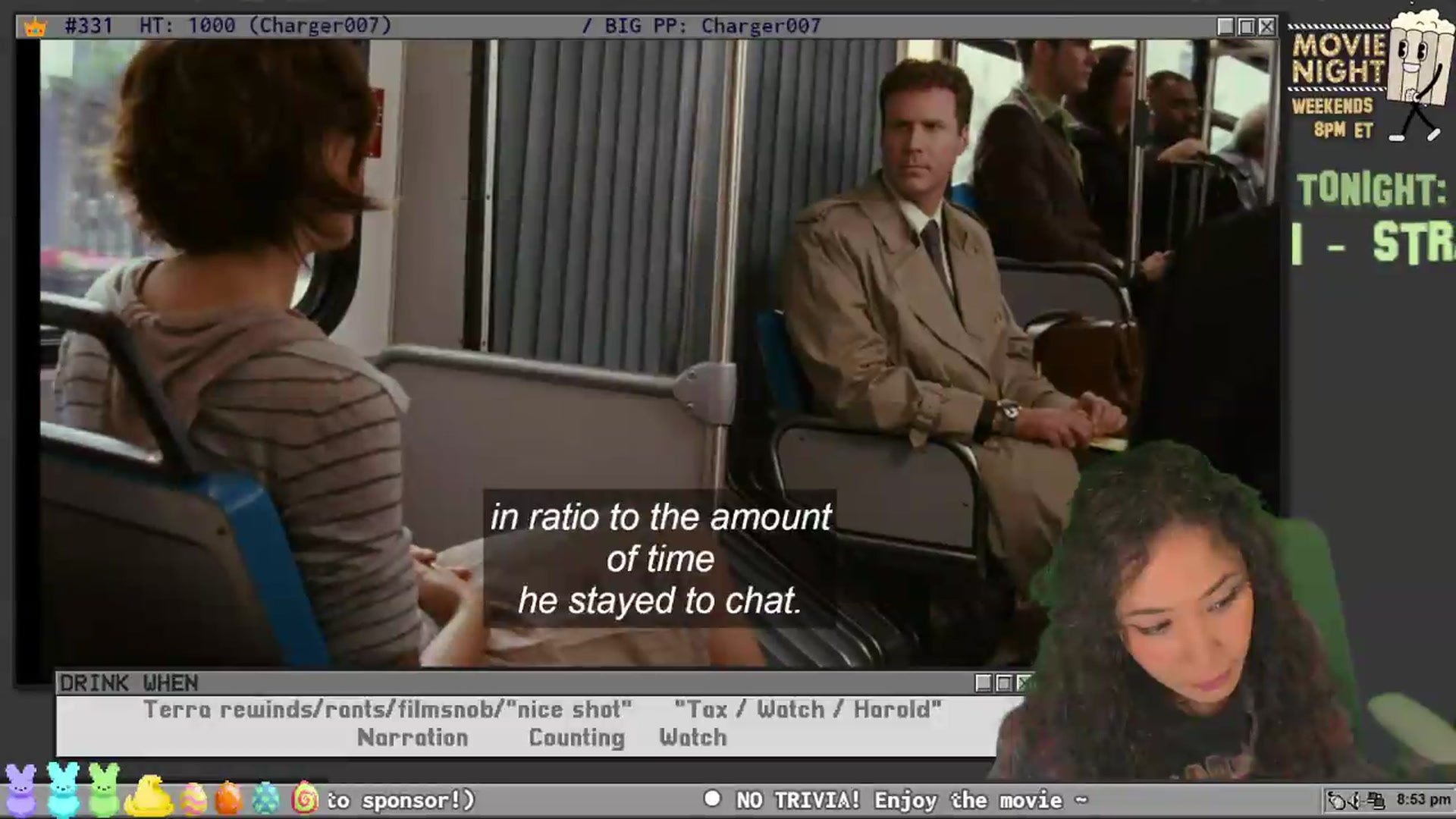Click the "NO TRIVIA! Enjoy the movie ~" text

pyautogui.click(x=912, y=800)
